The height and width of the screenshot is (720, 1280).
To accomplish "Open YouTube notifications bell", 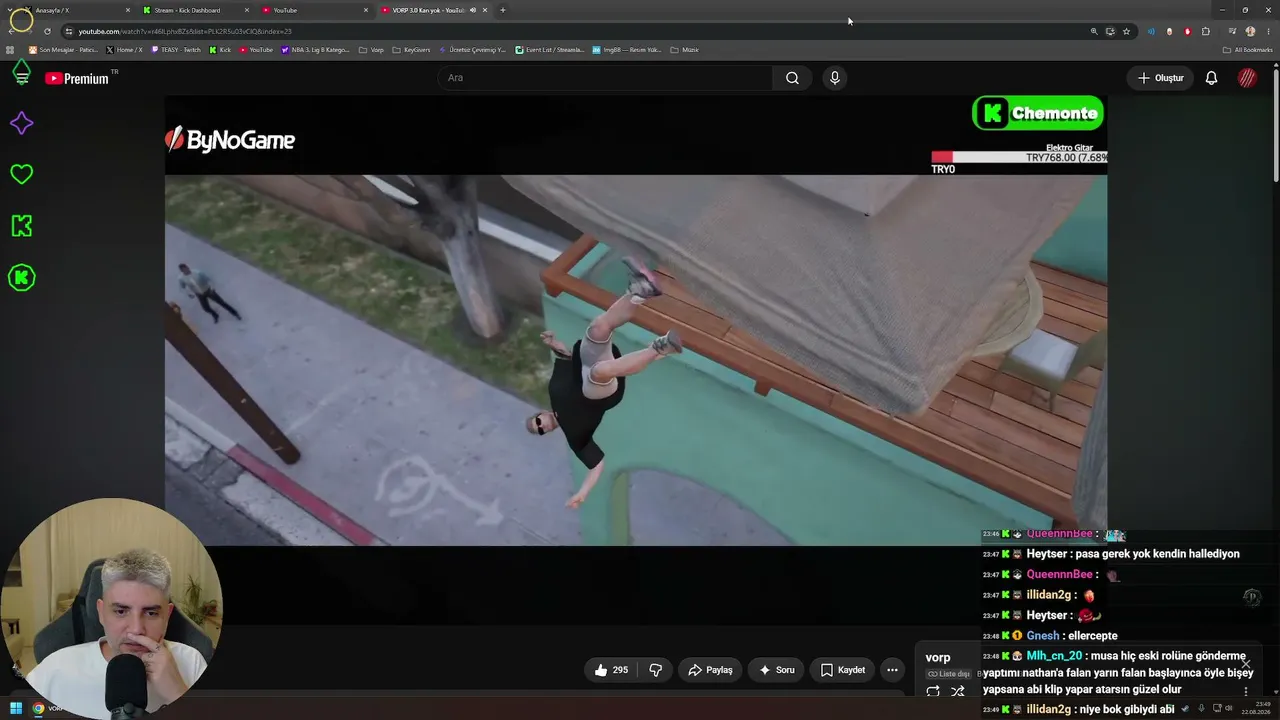I will tap(1211, 78).
